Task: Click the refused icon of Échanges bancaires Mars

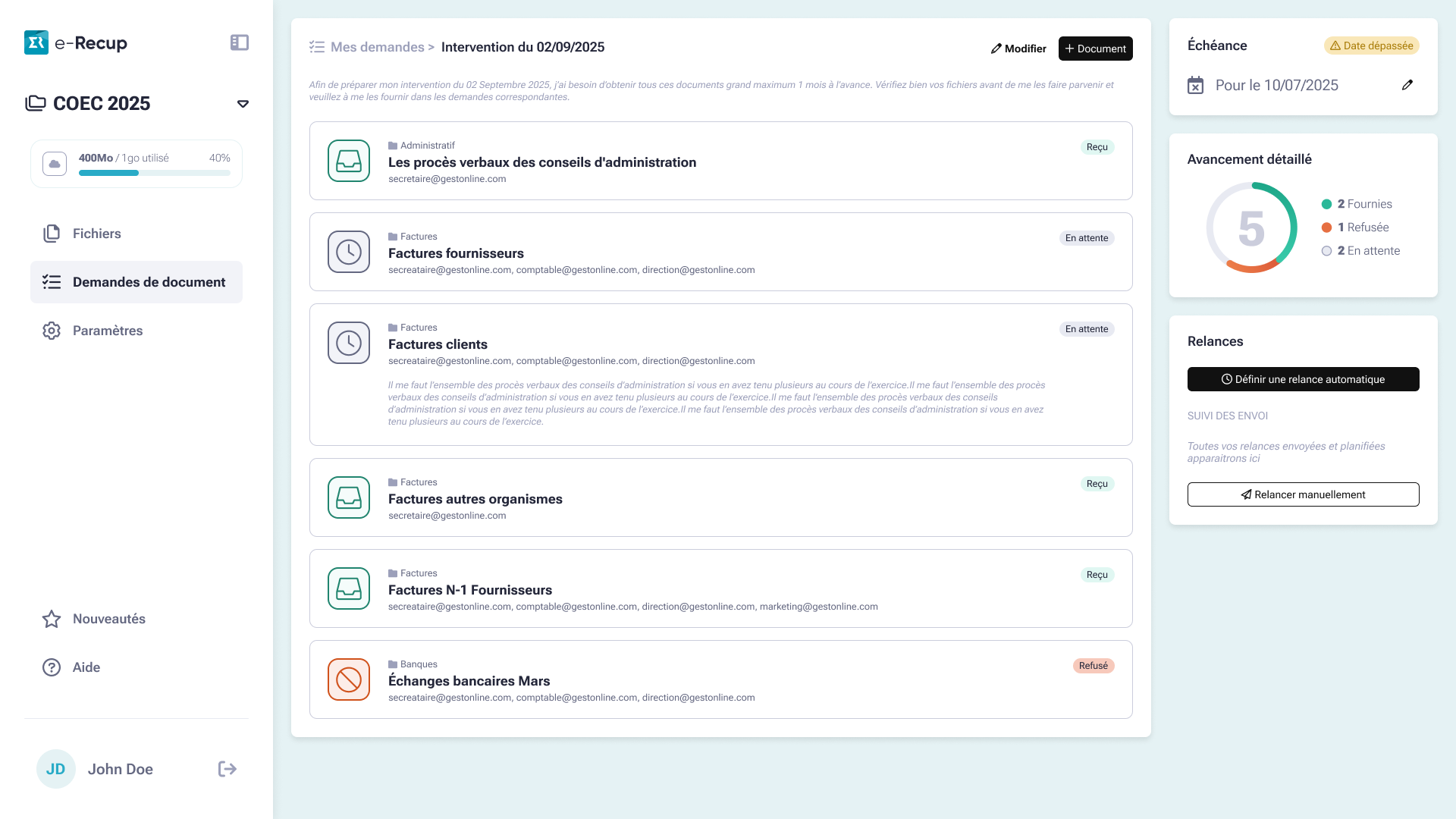Action: click(x=349, y=679)
